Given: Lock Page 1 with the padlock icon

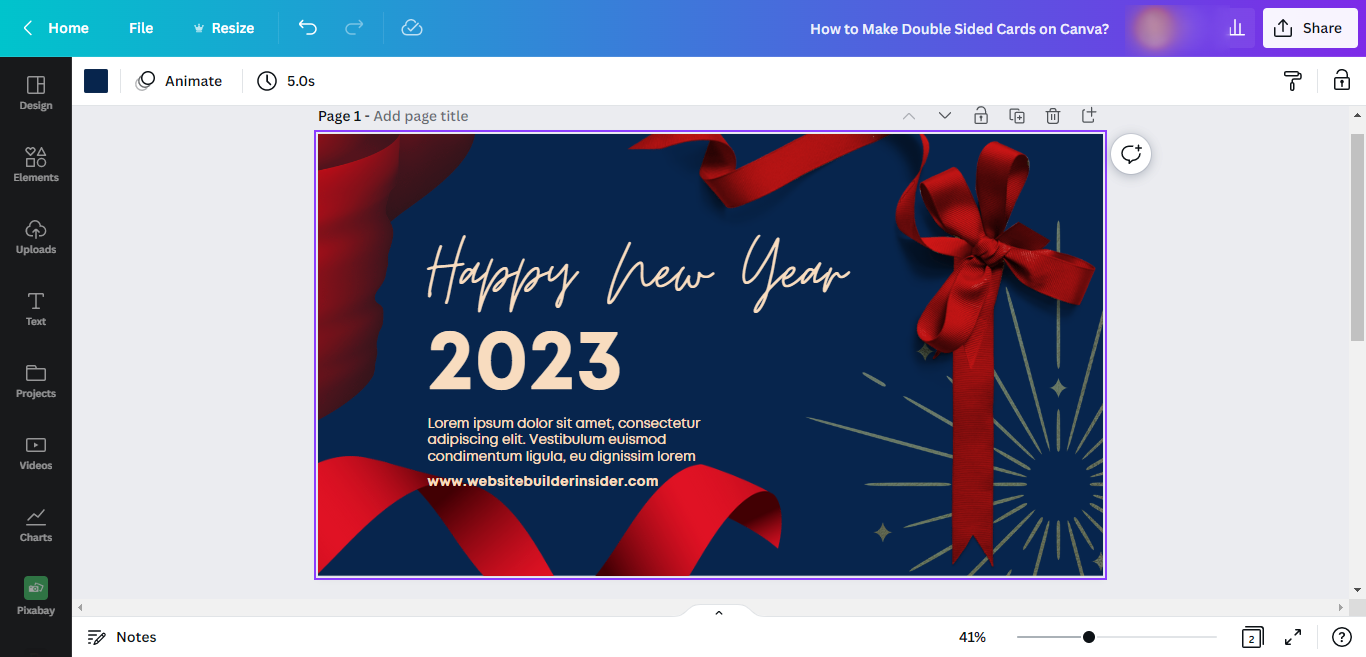Looking at the screenshot, I should tap(981, 116).
